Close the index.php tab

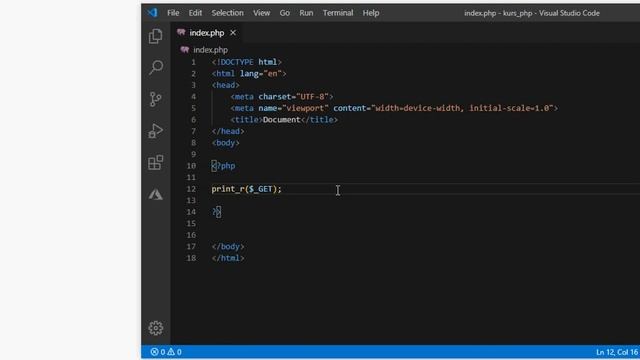point(233,33)
